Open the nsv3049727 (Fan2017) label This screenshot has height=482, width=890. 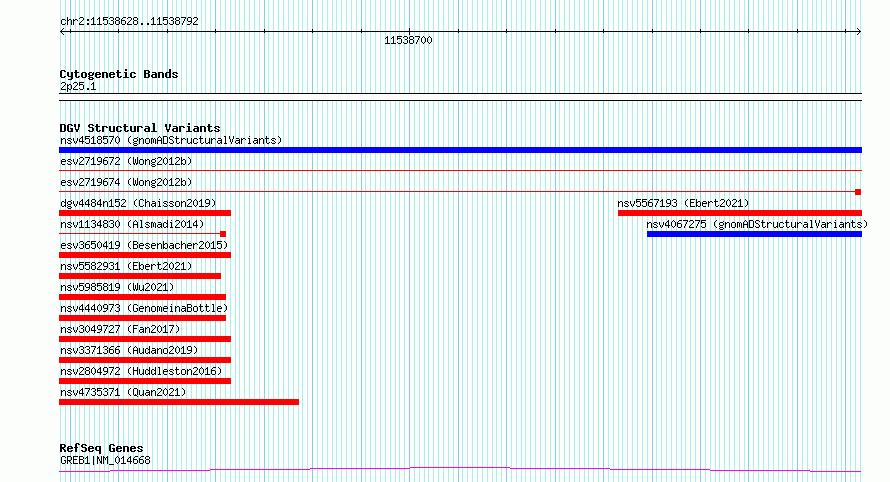point(120,329)
